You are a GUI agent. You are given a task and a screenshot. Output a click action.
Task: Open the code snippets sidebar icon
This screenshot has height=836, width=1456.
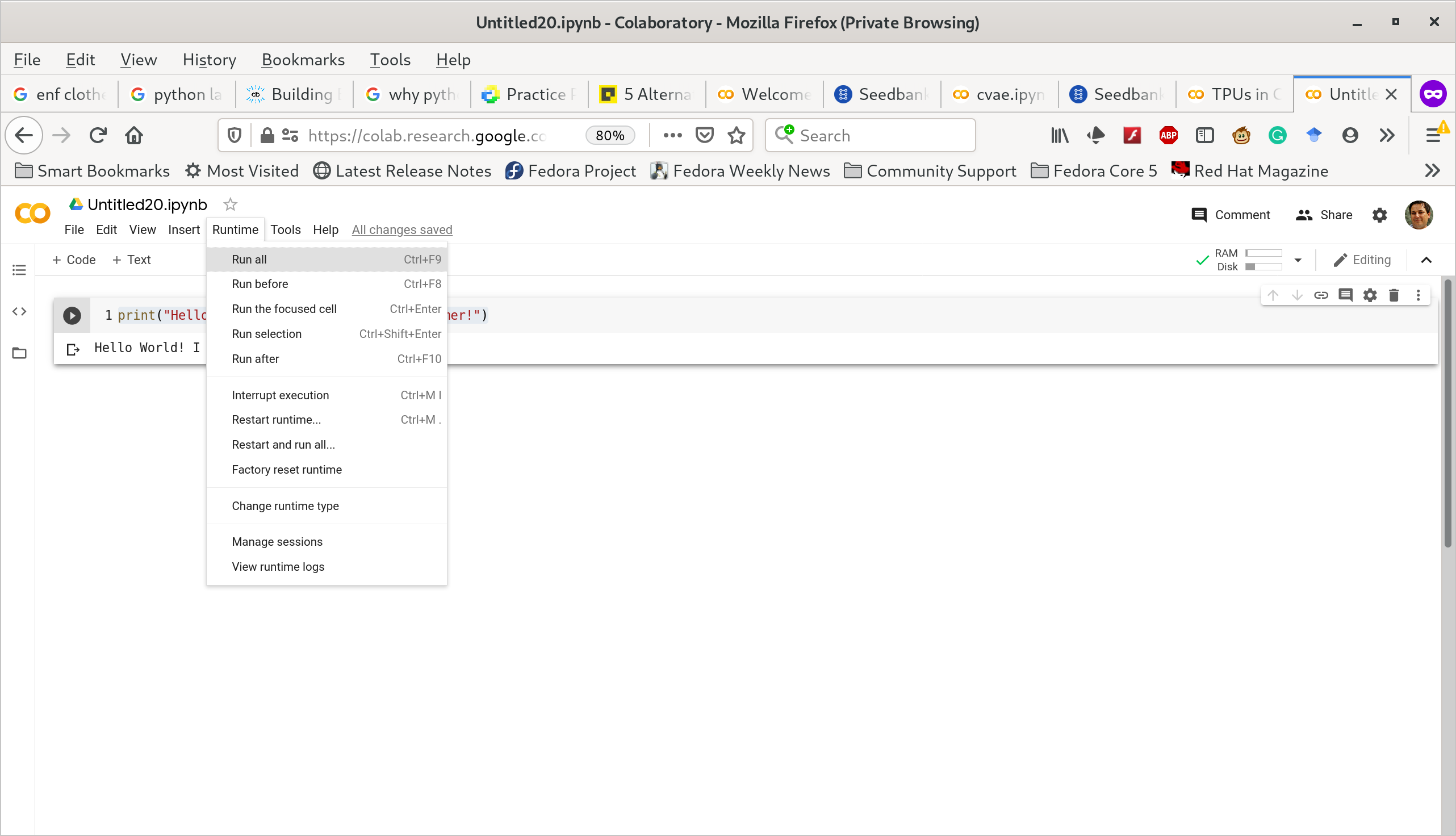click(19, 311)
